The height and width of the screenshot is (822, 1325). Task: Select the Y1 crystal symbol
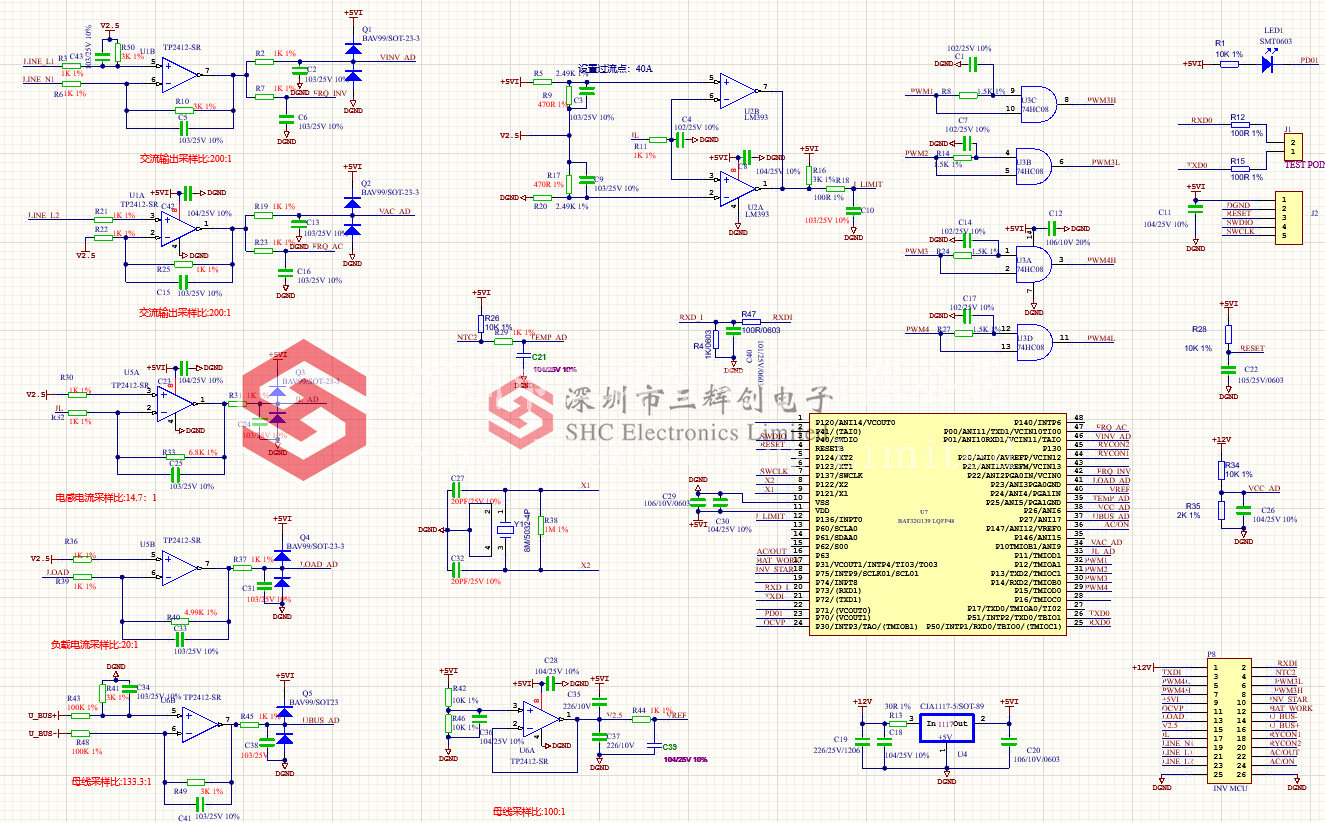click(505, 528)
